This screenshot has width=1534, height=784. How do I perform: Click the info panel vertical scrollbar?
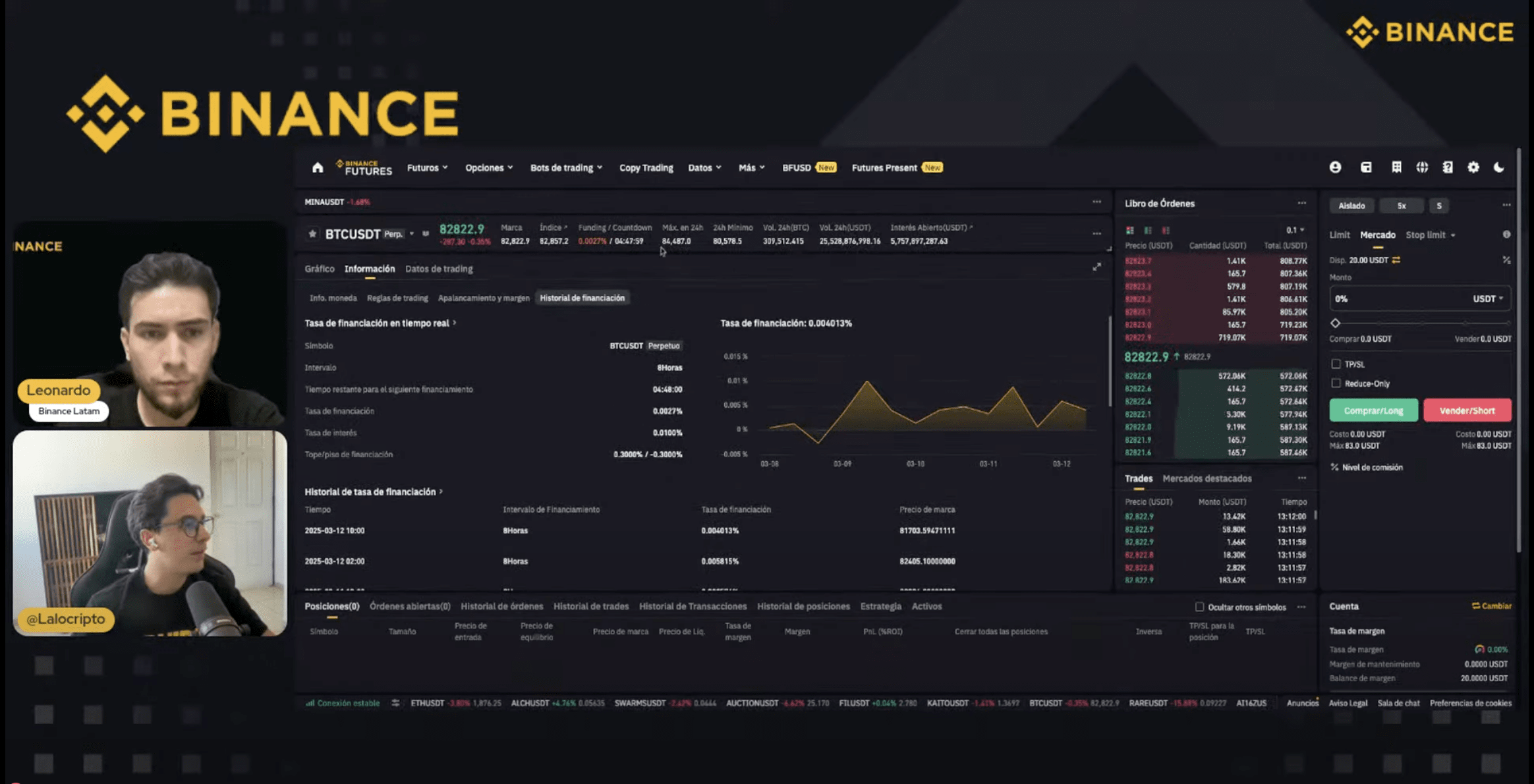pyautogui.click(x=1110, y=361)
